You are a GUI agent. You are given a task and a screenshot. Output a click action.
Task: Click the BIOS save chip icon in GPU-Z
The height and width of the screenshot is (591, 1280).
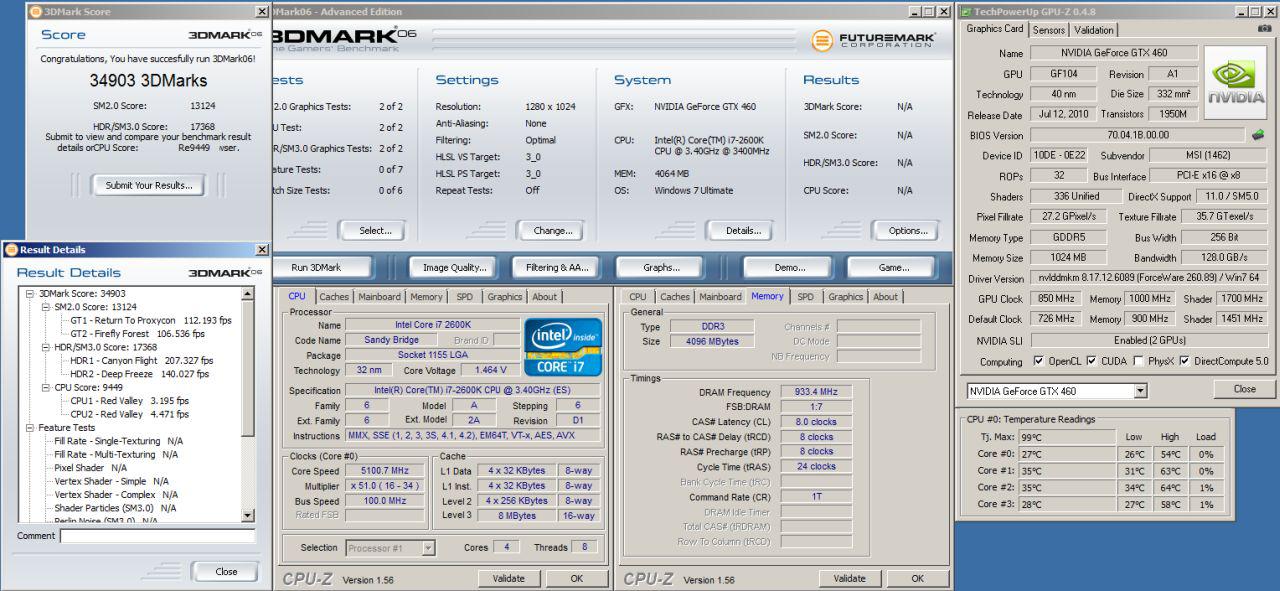[x=1257, y=135]
